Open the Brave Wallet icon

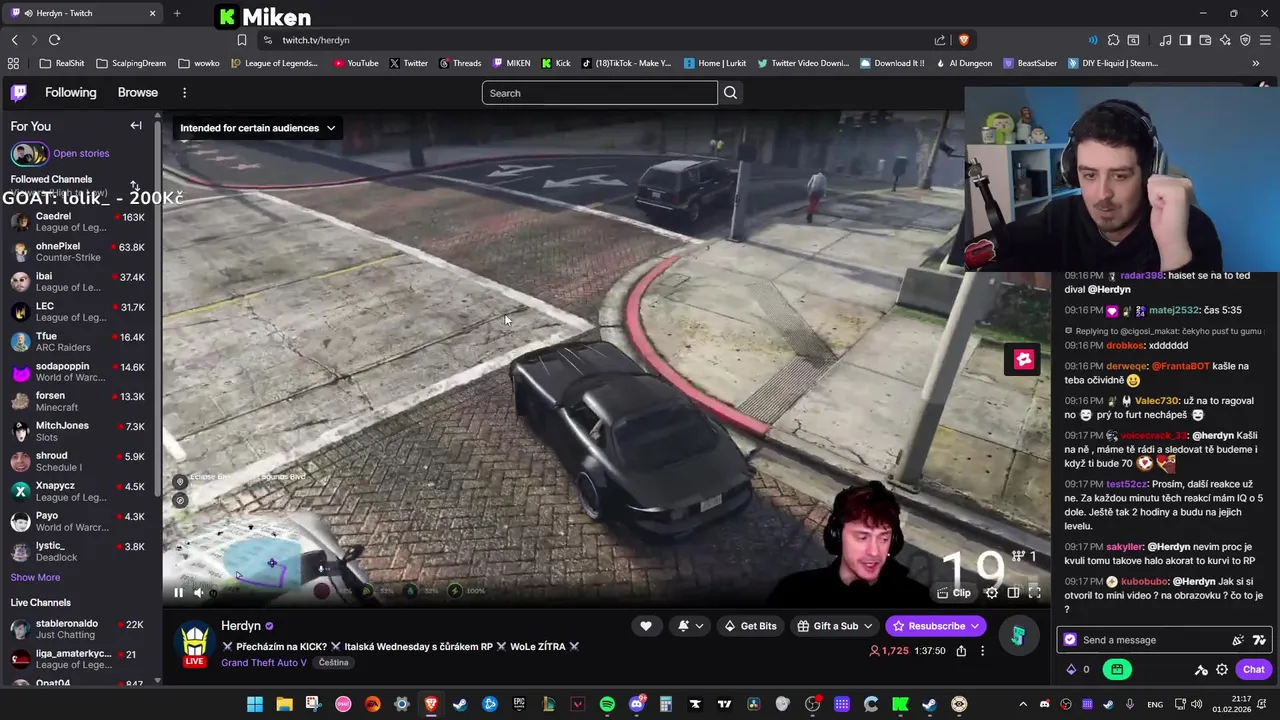pos(1205,40)
